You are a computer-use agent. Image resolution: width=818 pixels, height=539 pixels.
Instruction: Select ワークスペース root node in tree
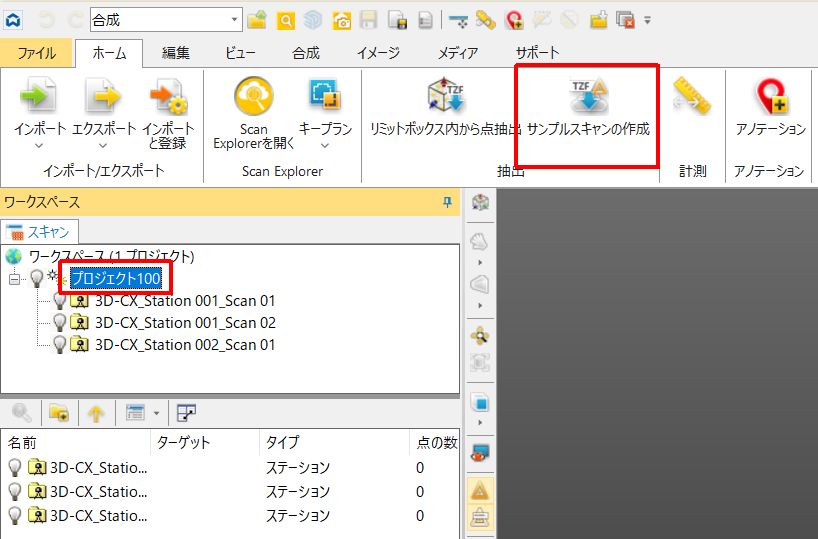[111, 256]
